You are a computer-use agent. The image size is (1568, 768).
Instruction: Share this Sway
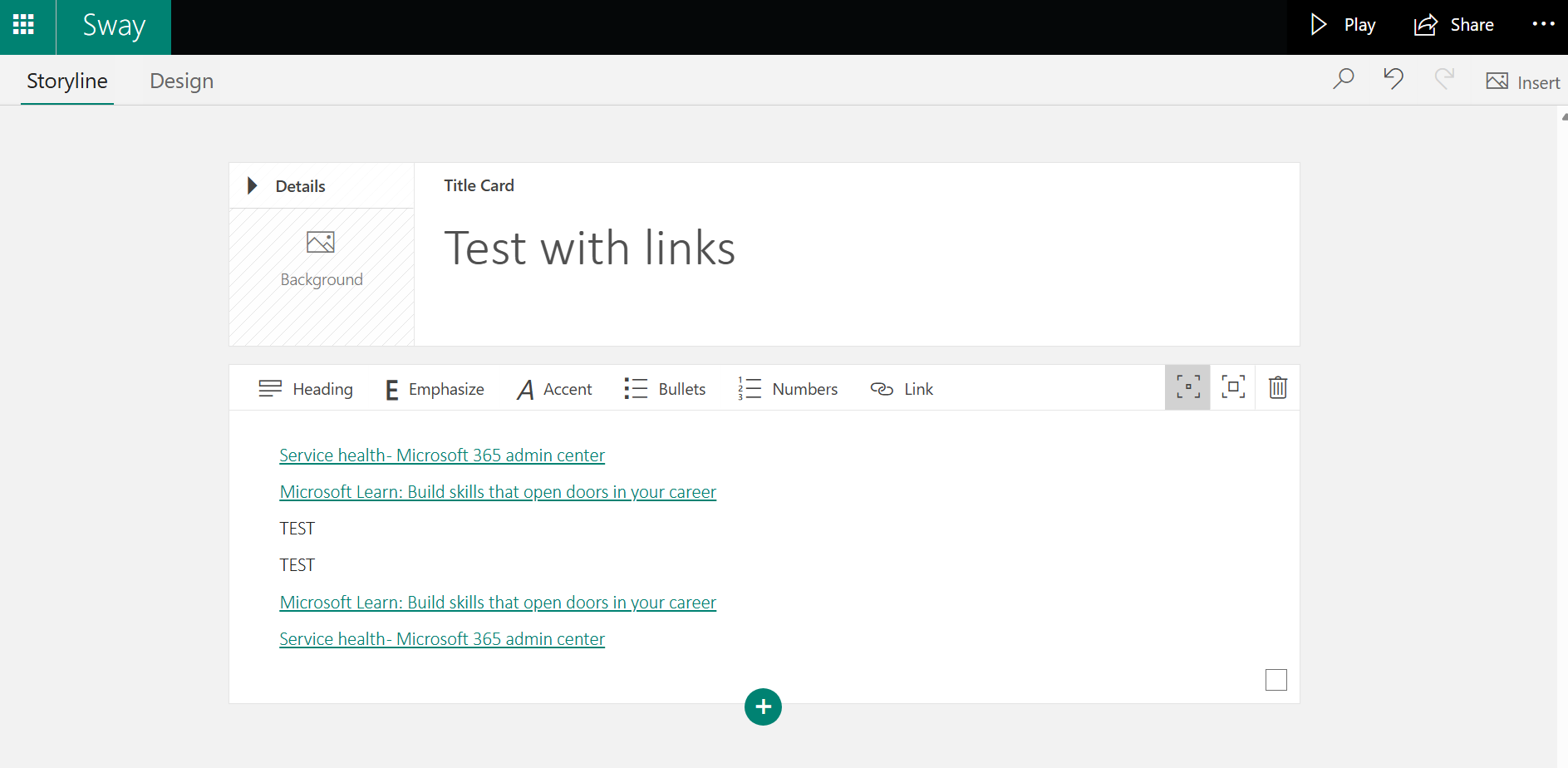point(1454,25)
